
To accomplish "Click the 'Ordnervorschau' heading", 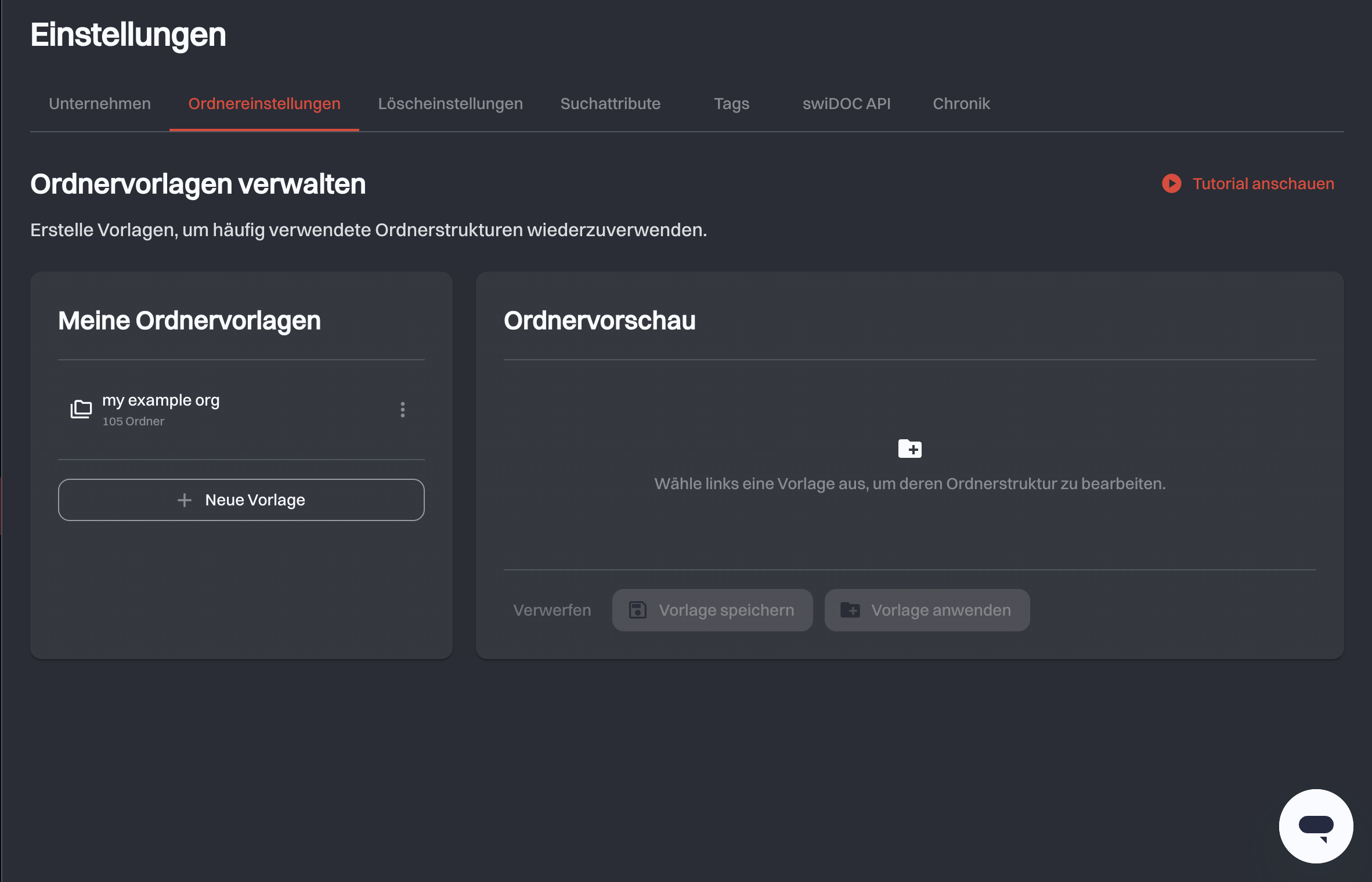I will pos(600,320).
